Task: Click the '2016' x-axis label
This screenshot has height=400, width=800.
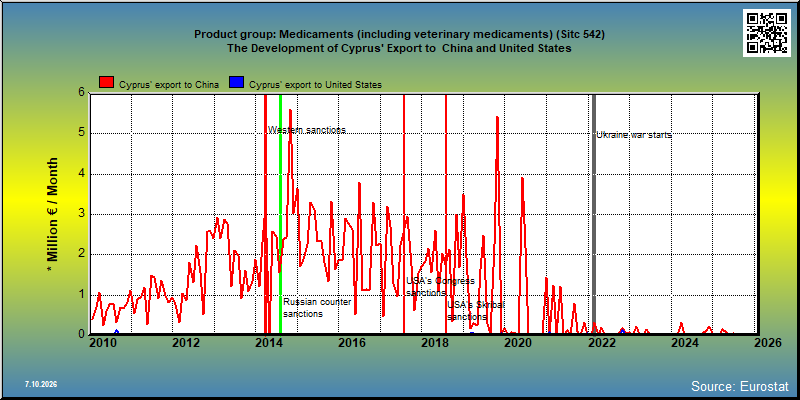Action: [x=352, y=343]
